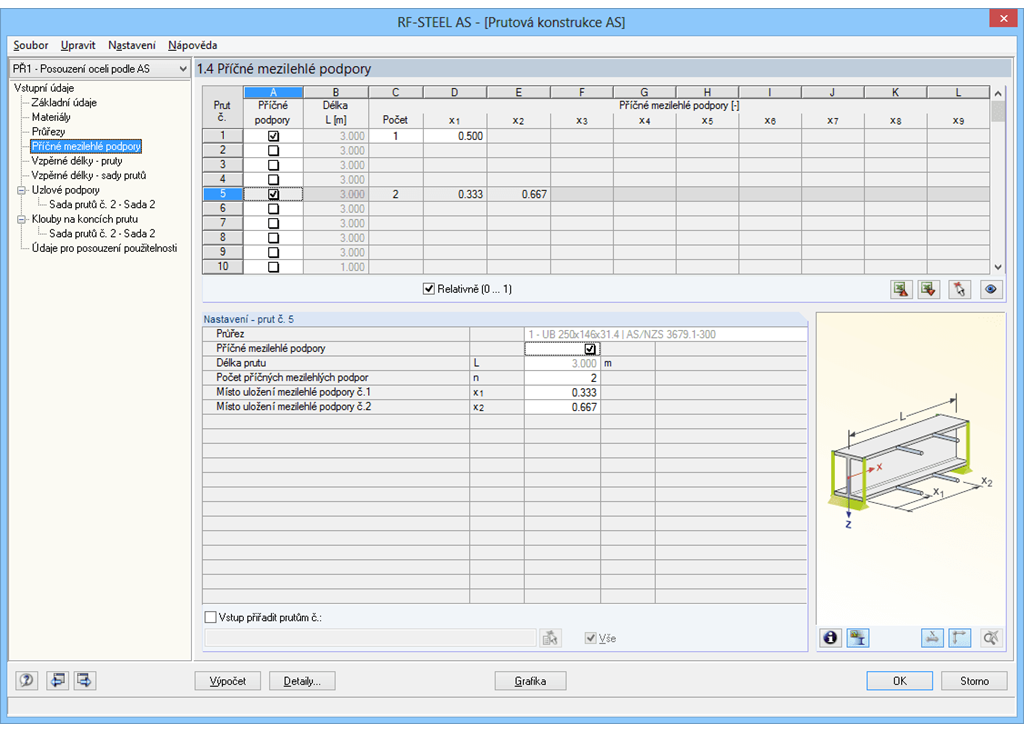
Task: Click the pick members icon beside the input field
Action: [551, 638]
